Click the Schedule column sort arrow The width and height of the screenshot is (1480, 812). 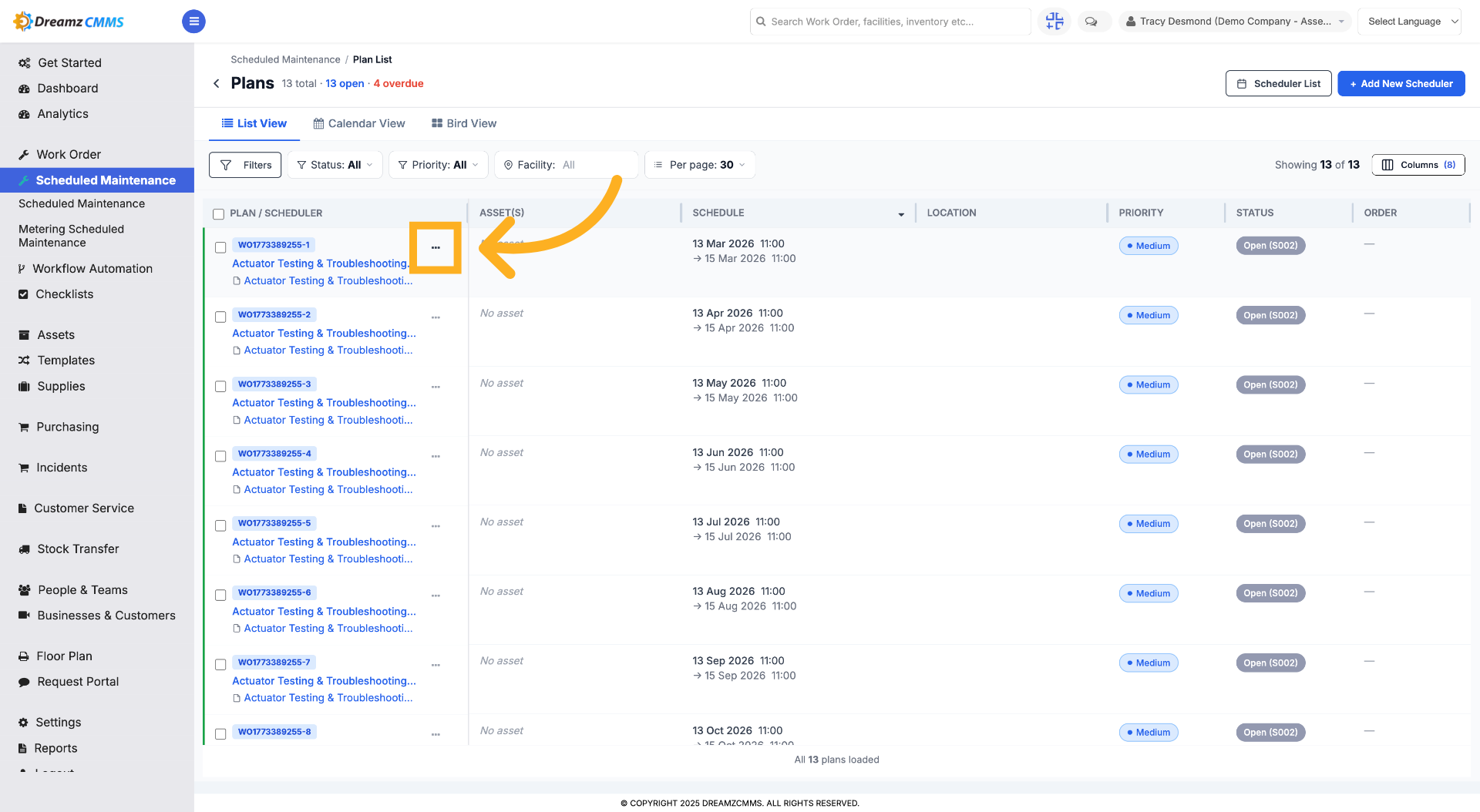pos(901,214)
